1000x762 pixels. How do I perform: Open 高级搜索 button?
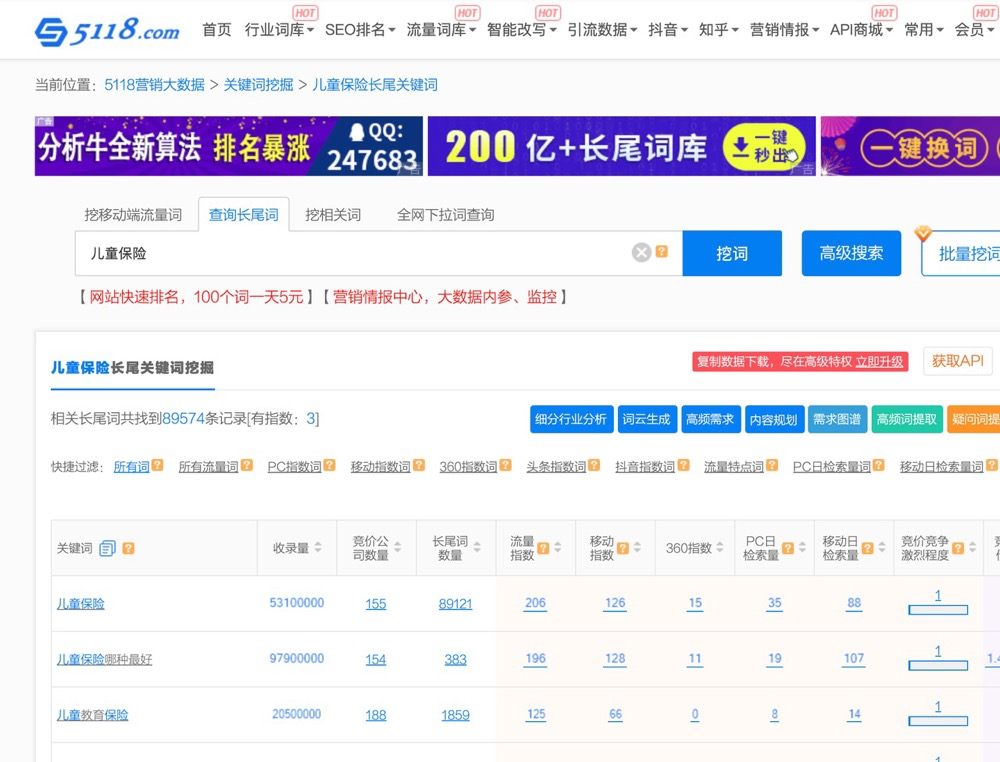[x=851, y=253]
